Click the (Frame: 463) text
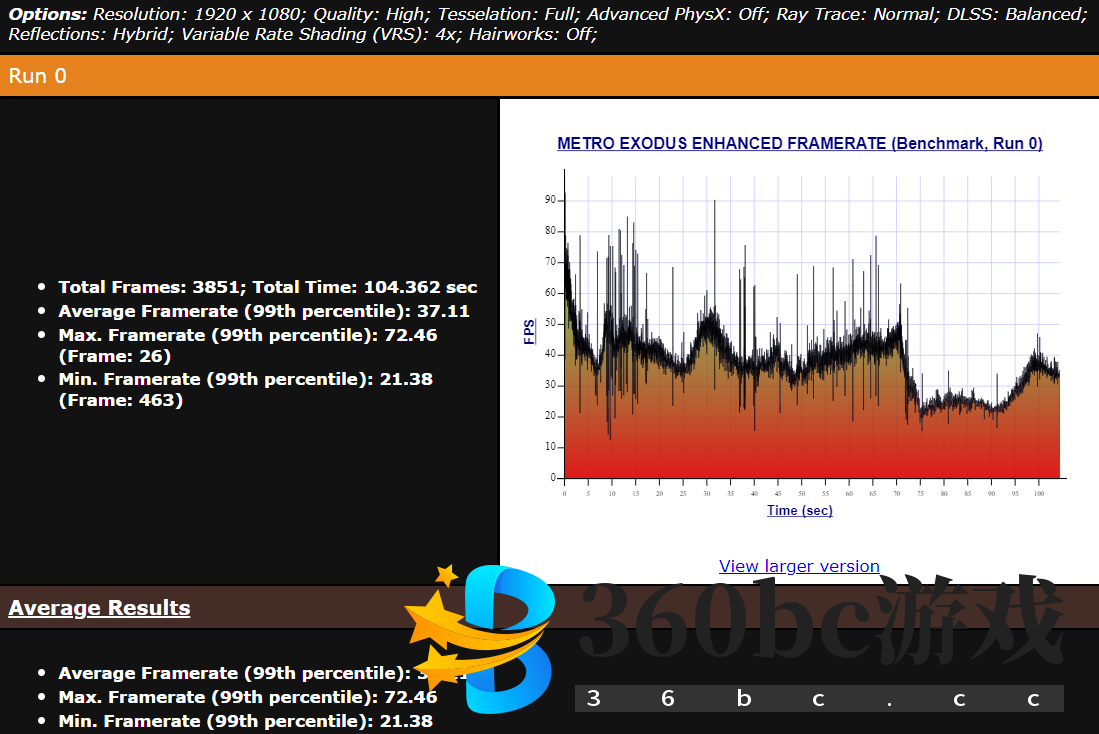Screen dimensions: 1099x734 [120, 400]
